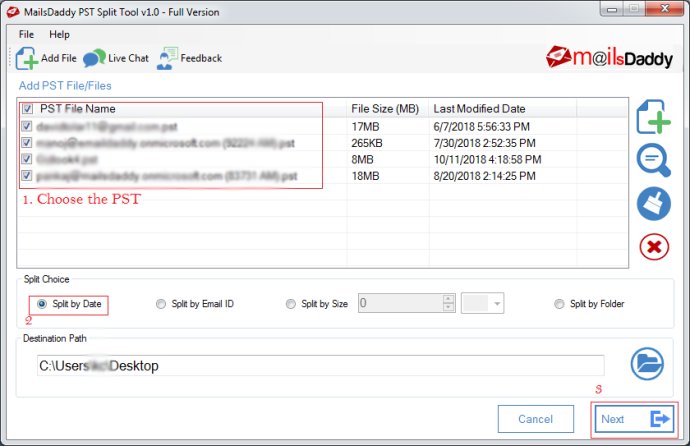This screenshot has width=690, height=446.
Task: Toggle the select-all checkbox beside PST File Name
Action: tap(27, 109)
